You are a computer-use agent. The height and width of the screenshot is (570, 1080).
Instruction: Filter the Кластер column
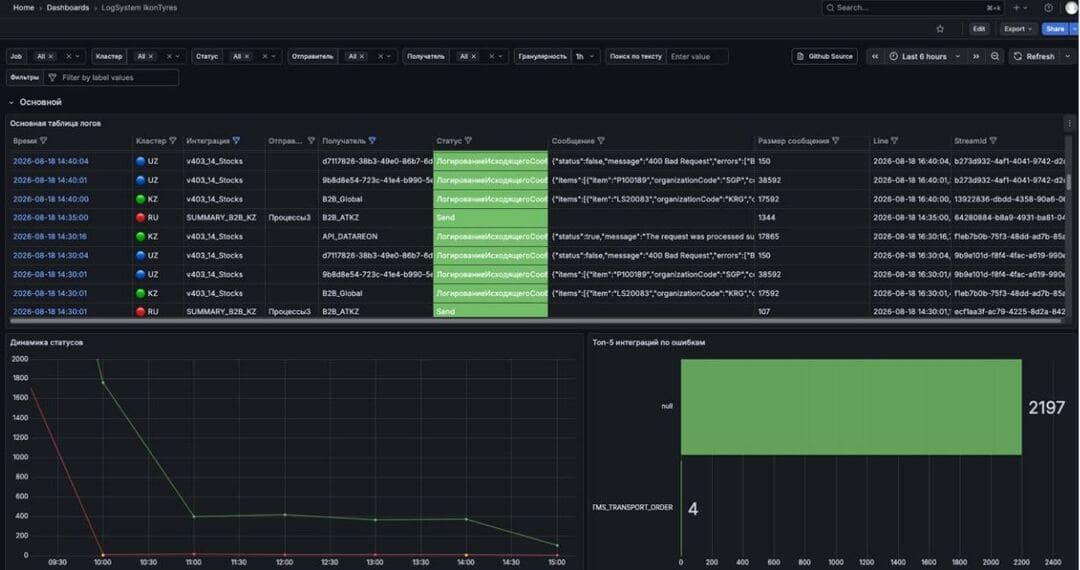point(172,141)
